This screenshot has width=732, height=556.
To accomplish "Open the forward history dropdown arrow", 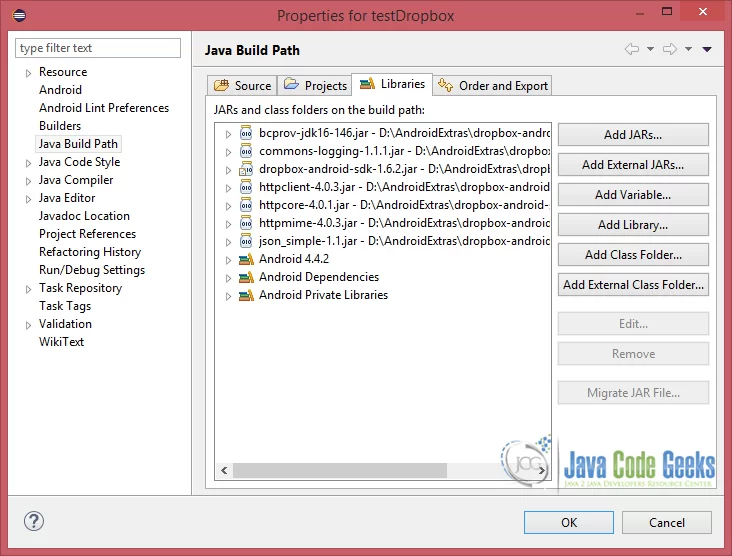I will point(688,49).
